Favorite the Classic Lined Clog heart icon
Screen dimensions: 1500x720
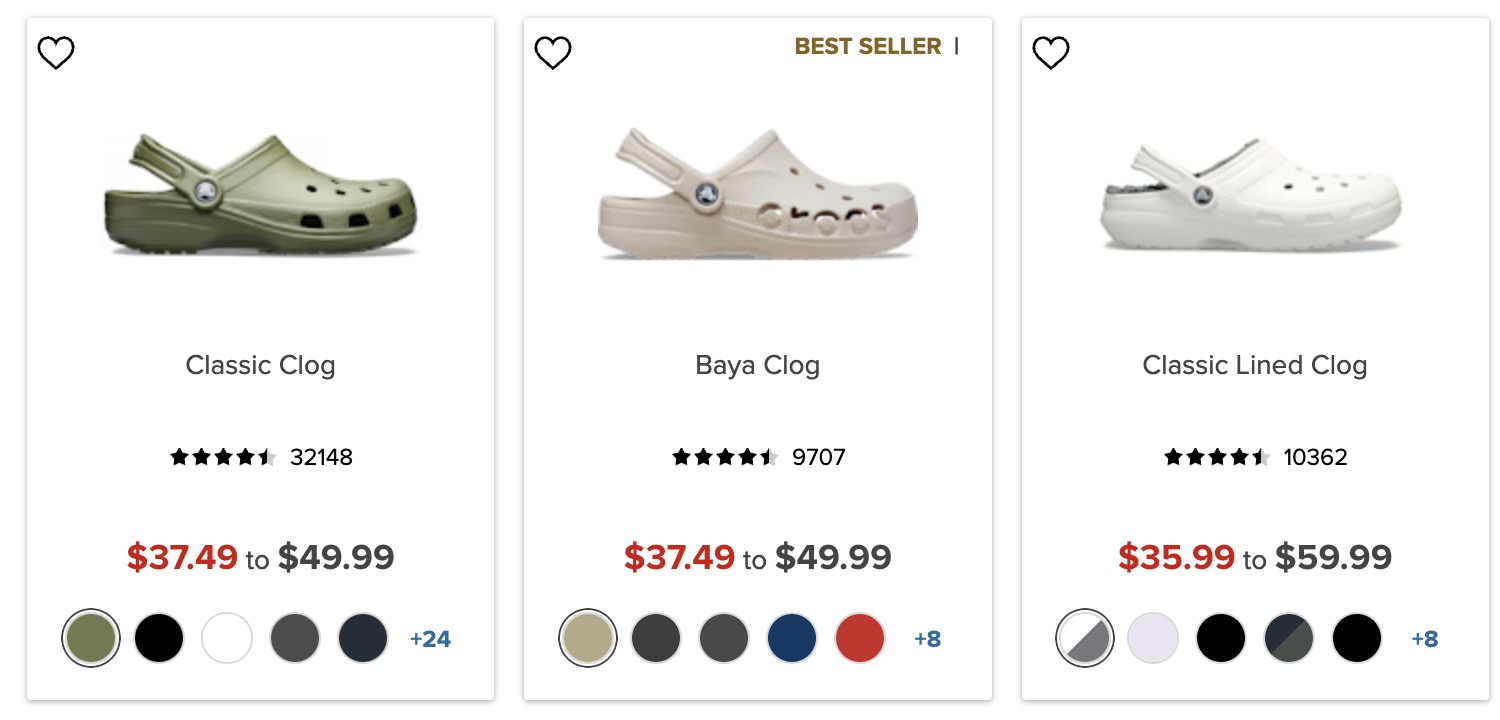click(1051, 52)
